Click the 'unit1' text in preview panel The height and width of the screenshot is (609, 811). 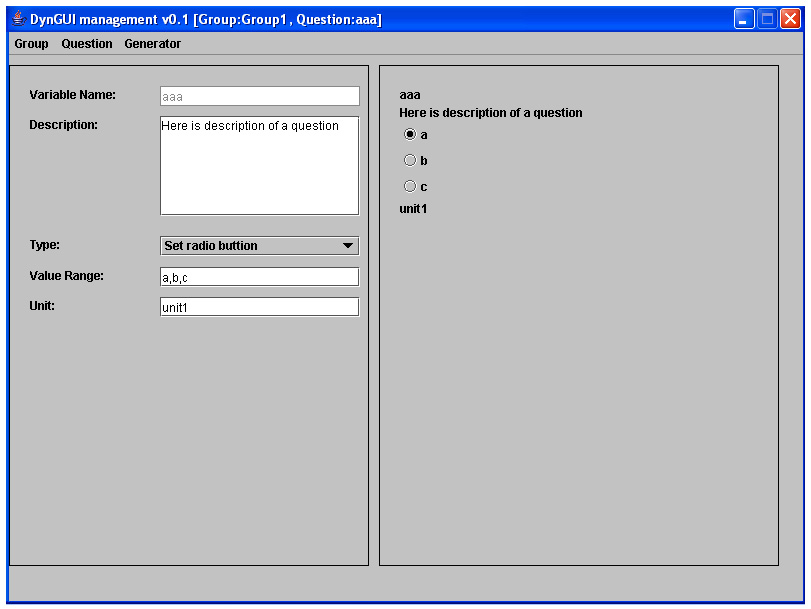[x=413, y=209]
